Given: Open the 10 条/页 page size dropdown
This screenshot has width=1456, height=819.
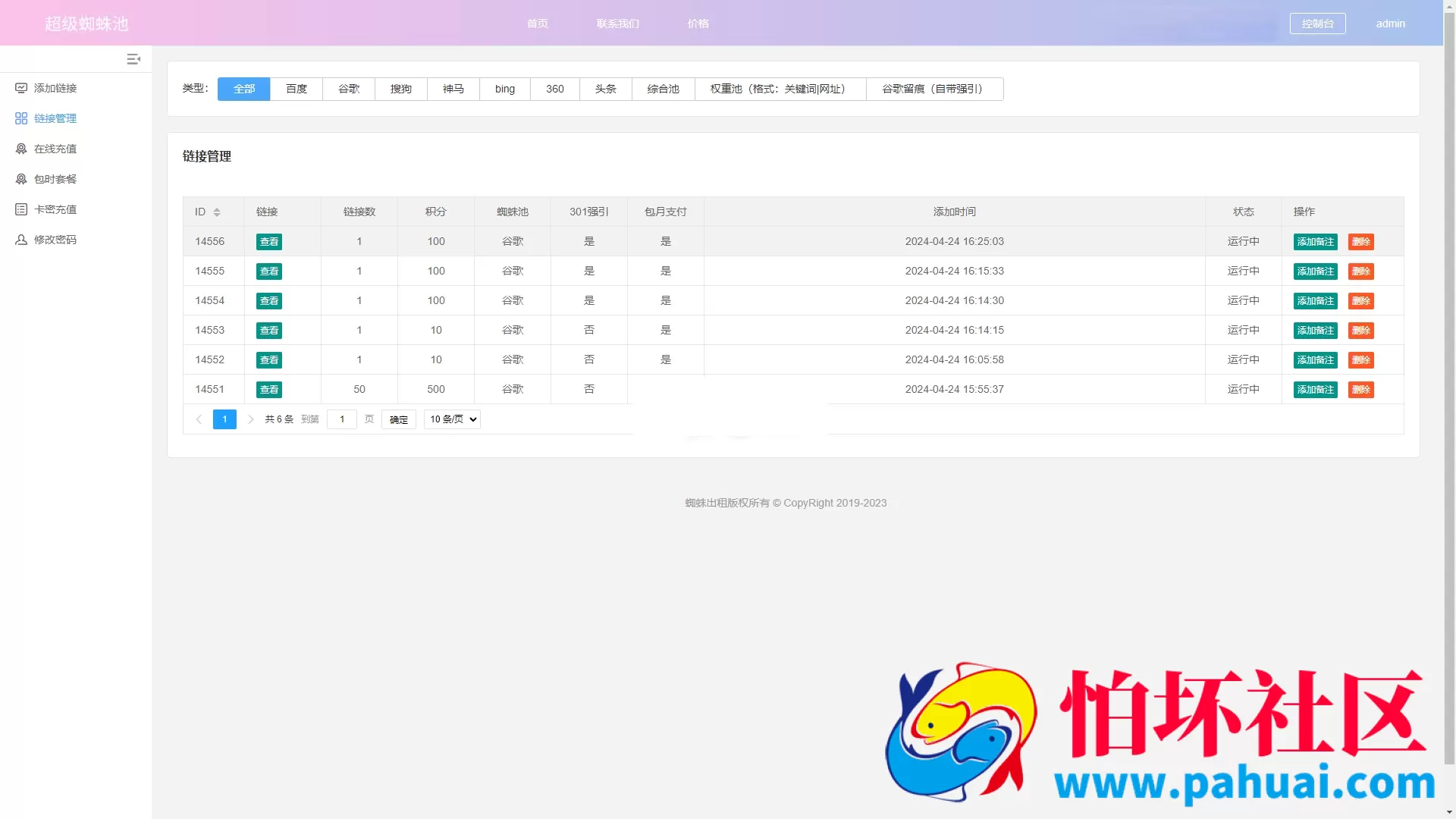Looking at the screenshot, I should (x=453, y=419).
